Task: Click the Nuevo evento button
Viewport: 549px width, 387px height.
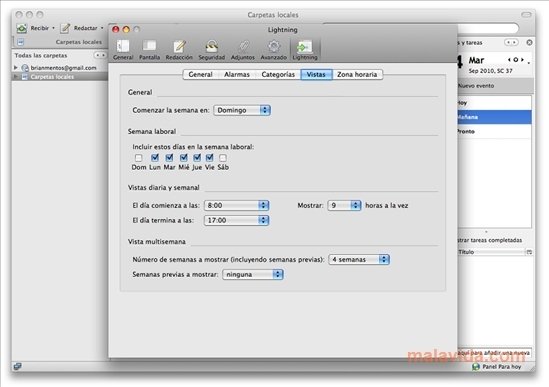Action: [x=476, y=86]
